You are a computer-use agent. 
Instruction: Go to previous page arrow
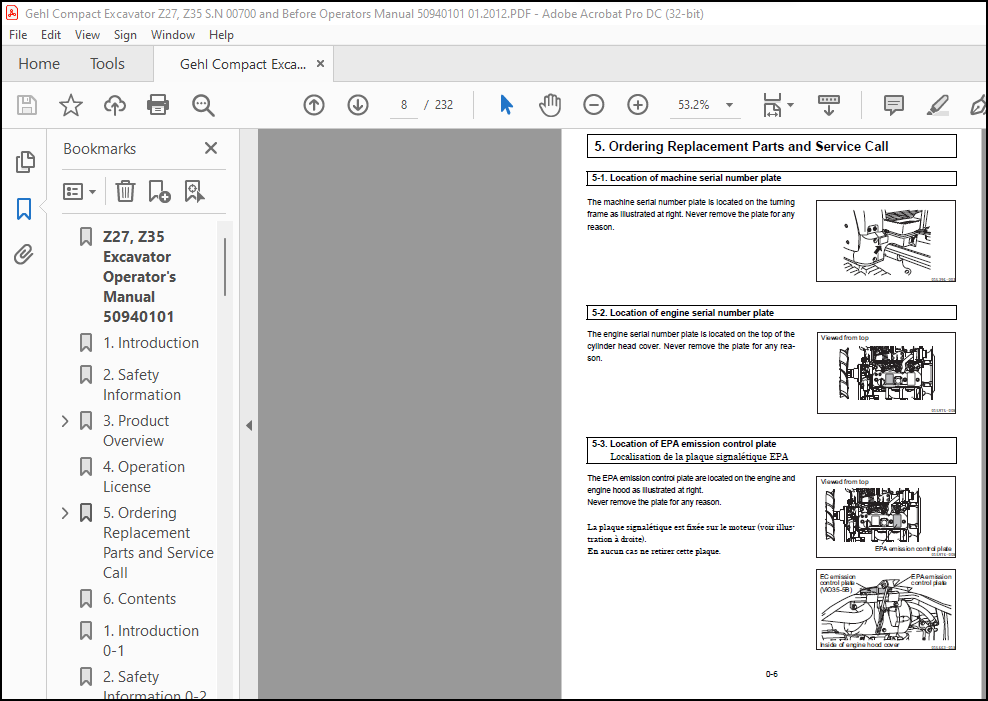(314, 105)
